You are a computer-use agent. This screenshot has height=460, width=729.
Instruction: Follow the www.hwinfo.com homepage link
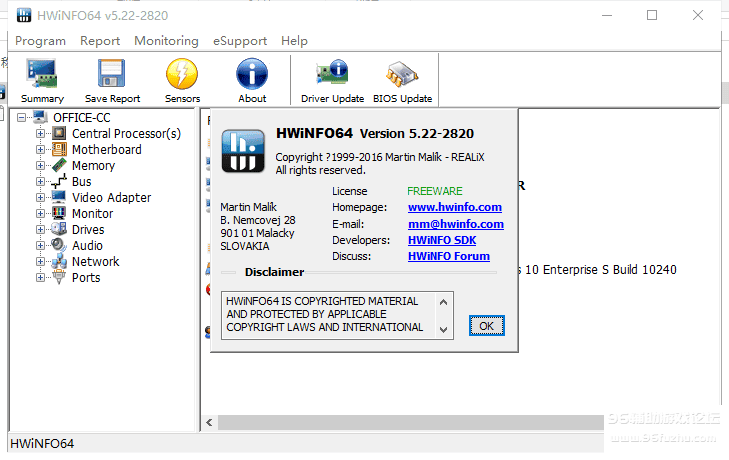point(454,207)
